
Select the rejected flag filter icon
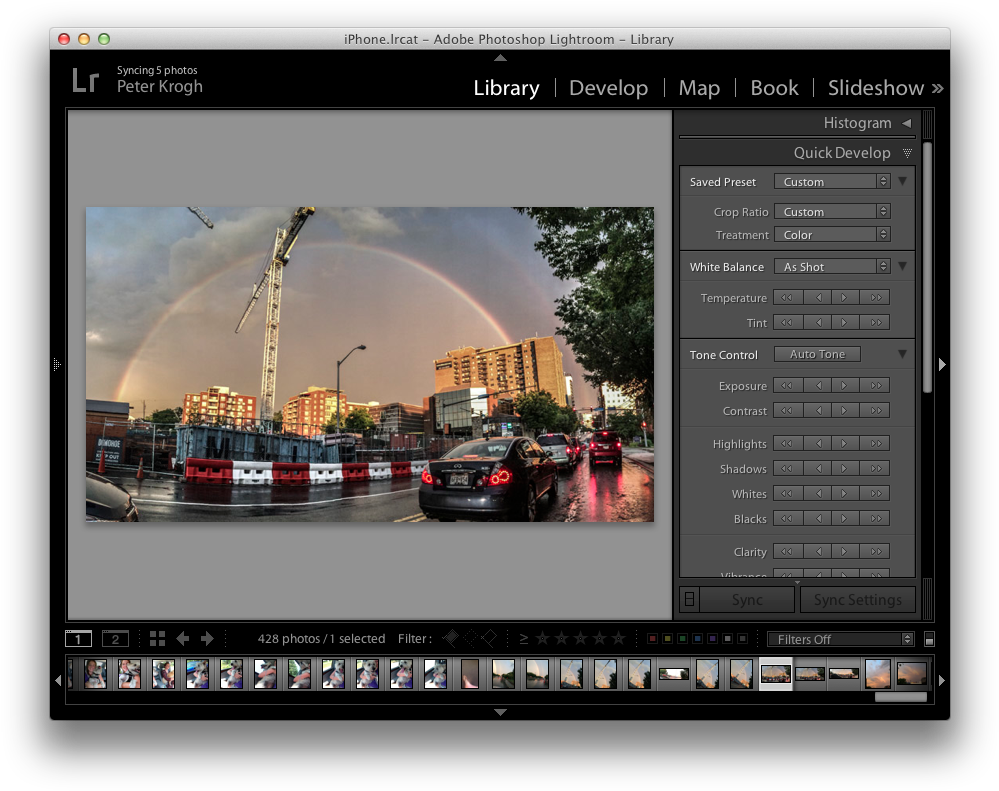[x=490, y=638]
